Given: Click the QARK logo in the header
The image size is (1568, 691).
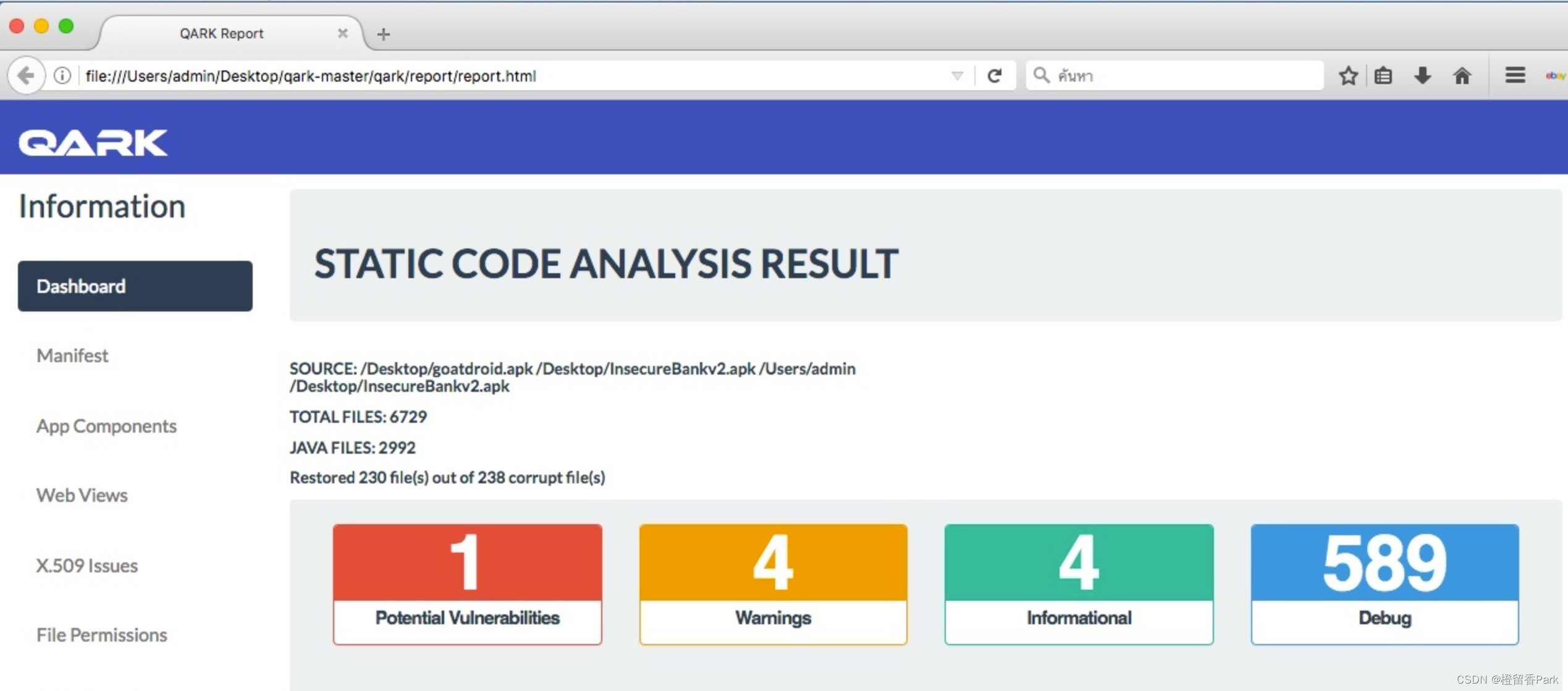Looking at the screenshot, I should point(93,143).
